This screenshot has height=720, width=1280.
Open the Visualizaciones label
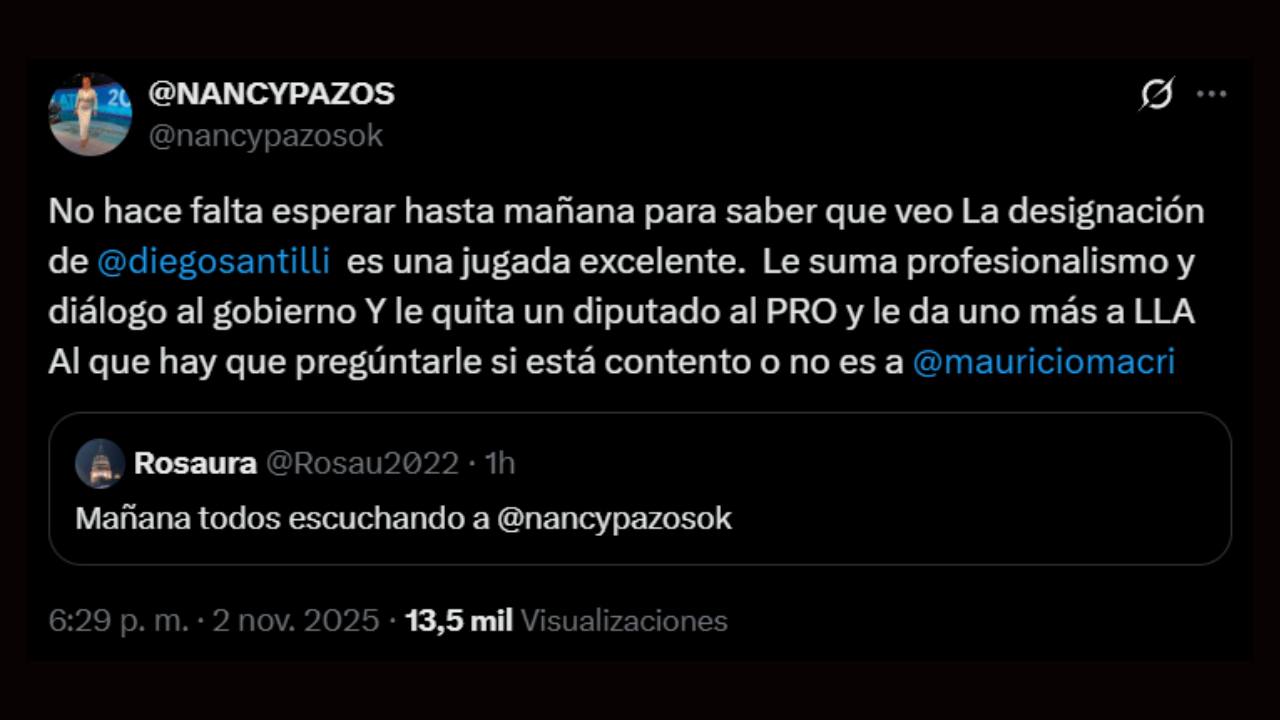click(624, 621)
